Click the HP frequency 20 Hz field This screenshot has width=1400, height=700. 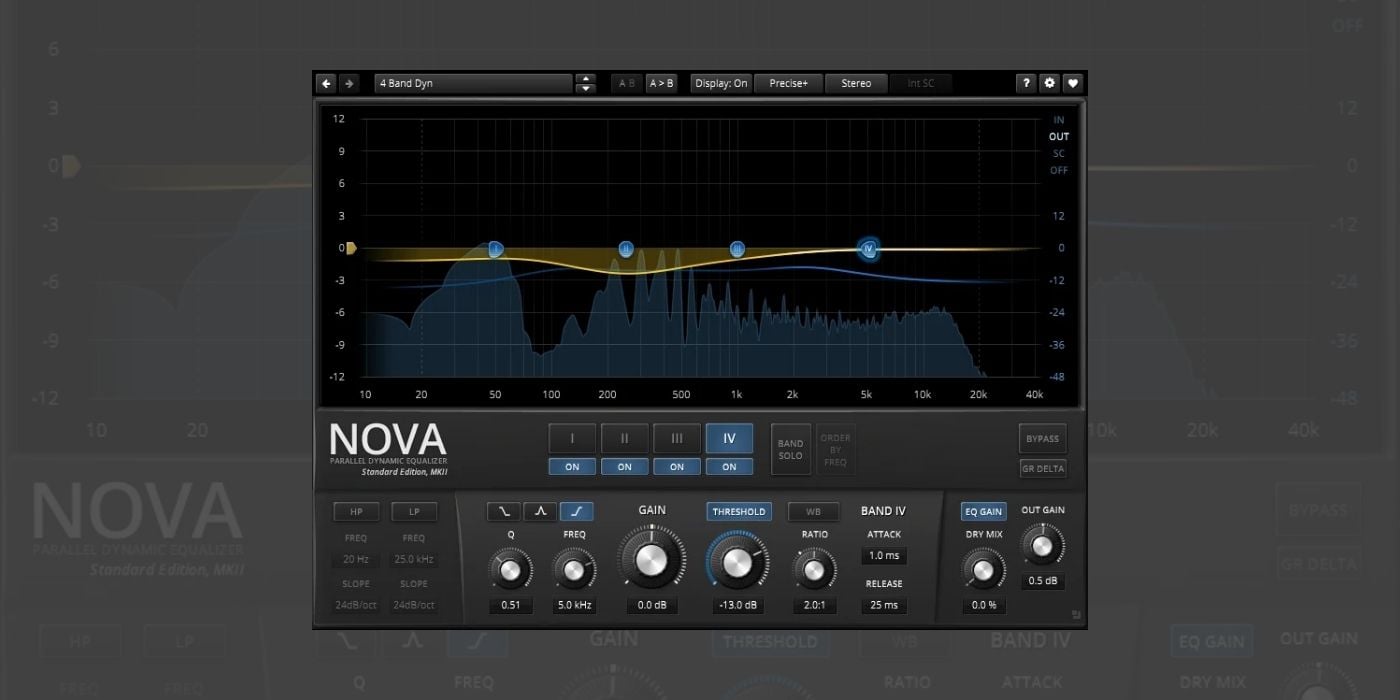(x=356, y=559)
